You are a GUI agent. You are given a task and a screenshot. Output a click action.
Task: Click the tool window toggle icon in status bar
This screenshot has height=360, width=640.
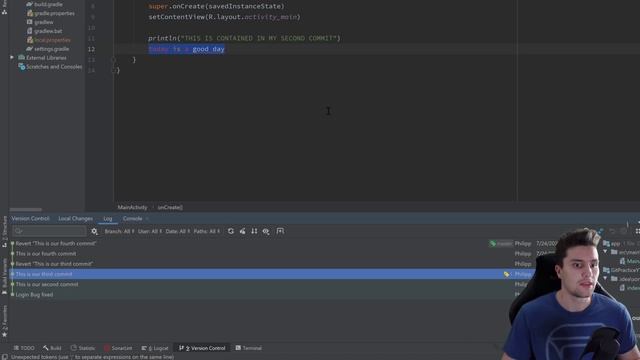click(4, 357)
